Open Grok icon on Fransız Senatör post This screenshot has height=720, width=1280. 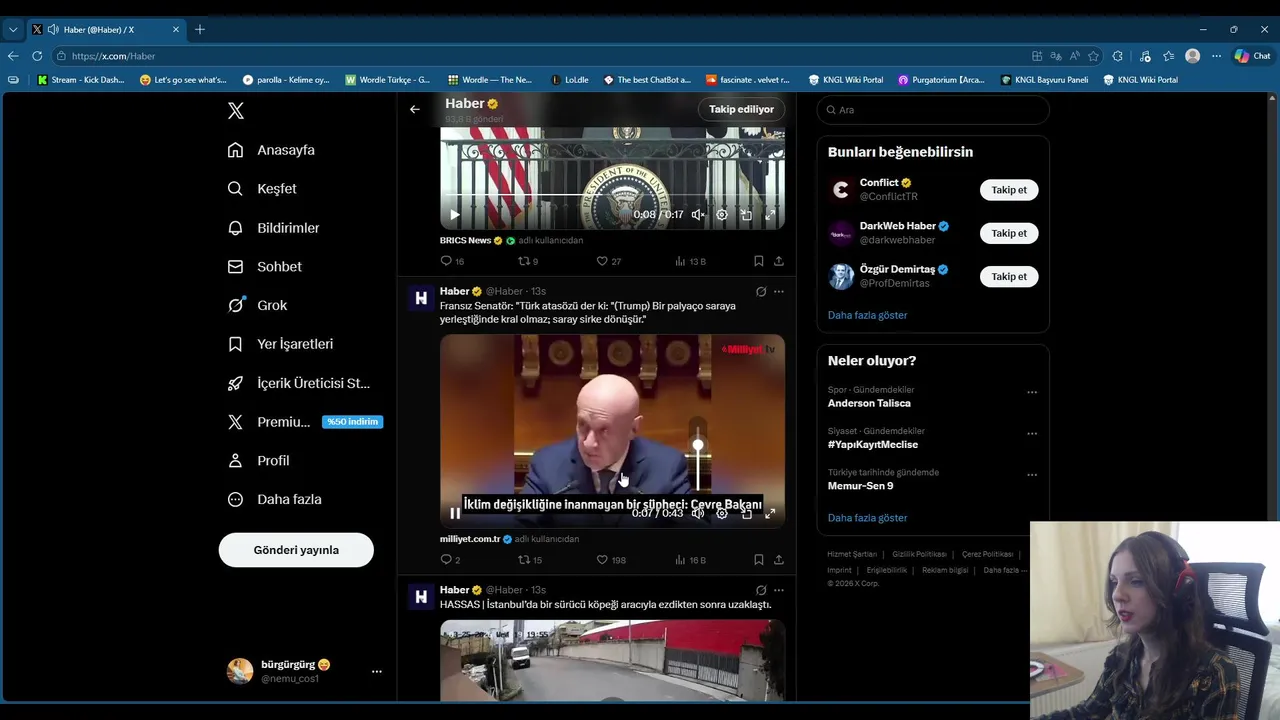pos(761,292)
